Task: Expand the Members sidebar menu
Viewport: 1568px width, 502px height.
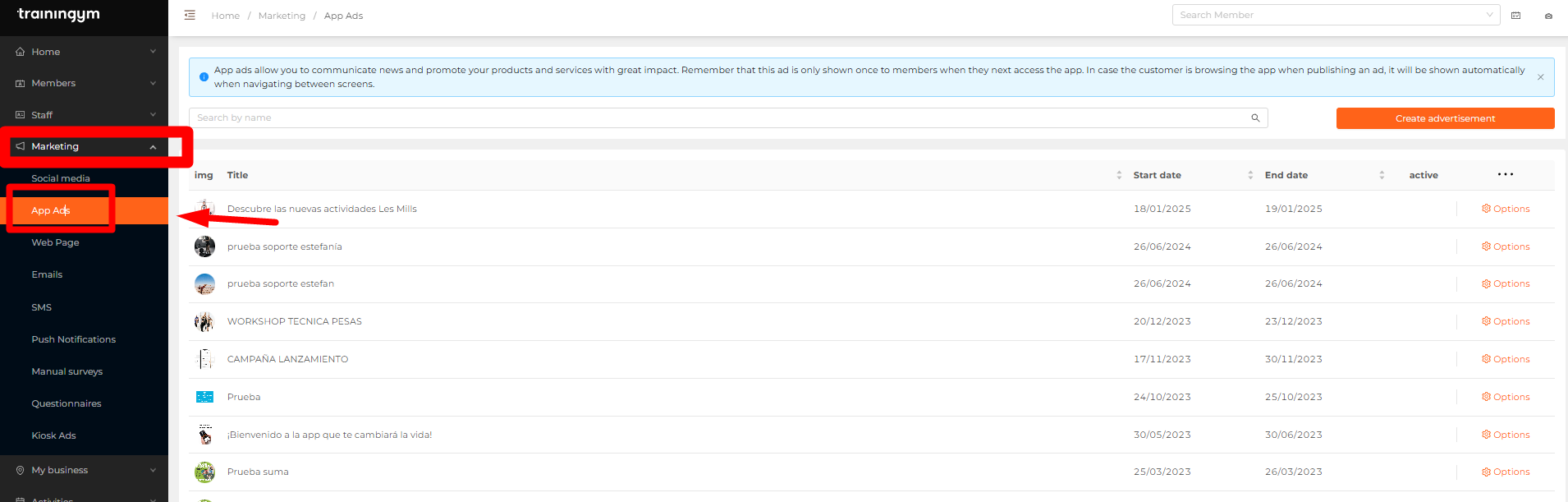Action: pyautogui.click(x=84, y=83)
